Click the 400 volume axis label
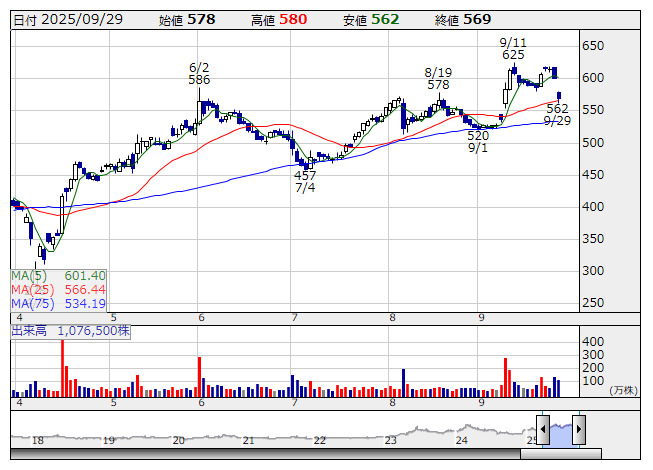 (593, 342)
